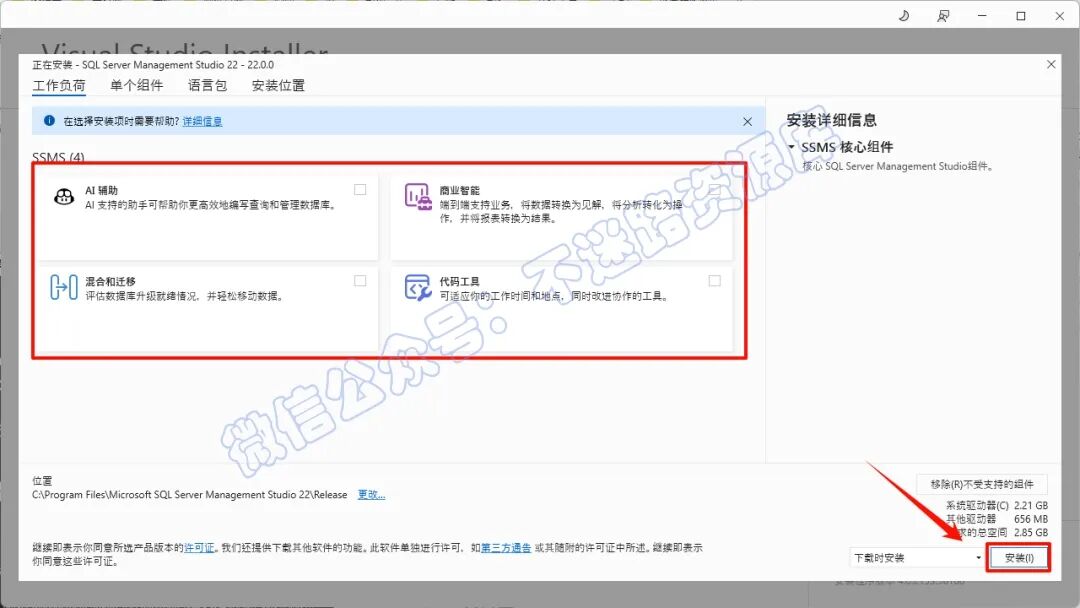Switch to the 安装位置 tab
The height and width of the screenshot is (608, 1080).
pos(278,85)
